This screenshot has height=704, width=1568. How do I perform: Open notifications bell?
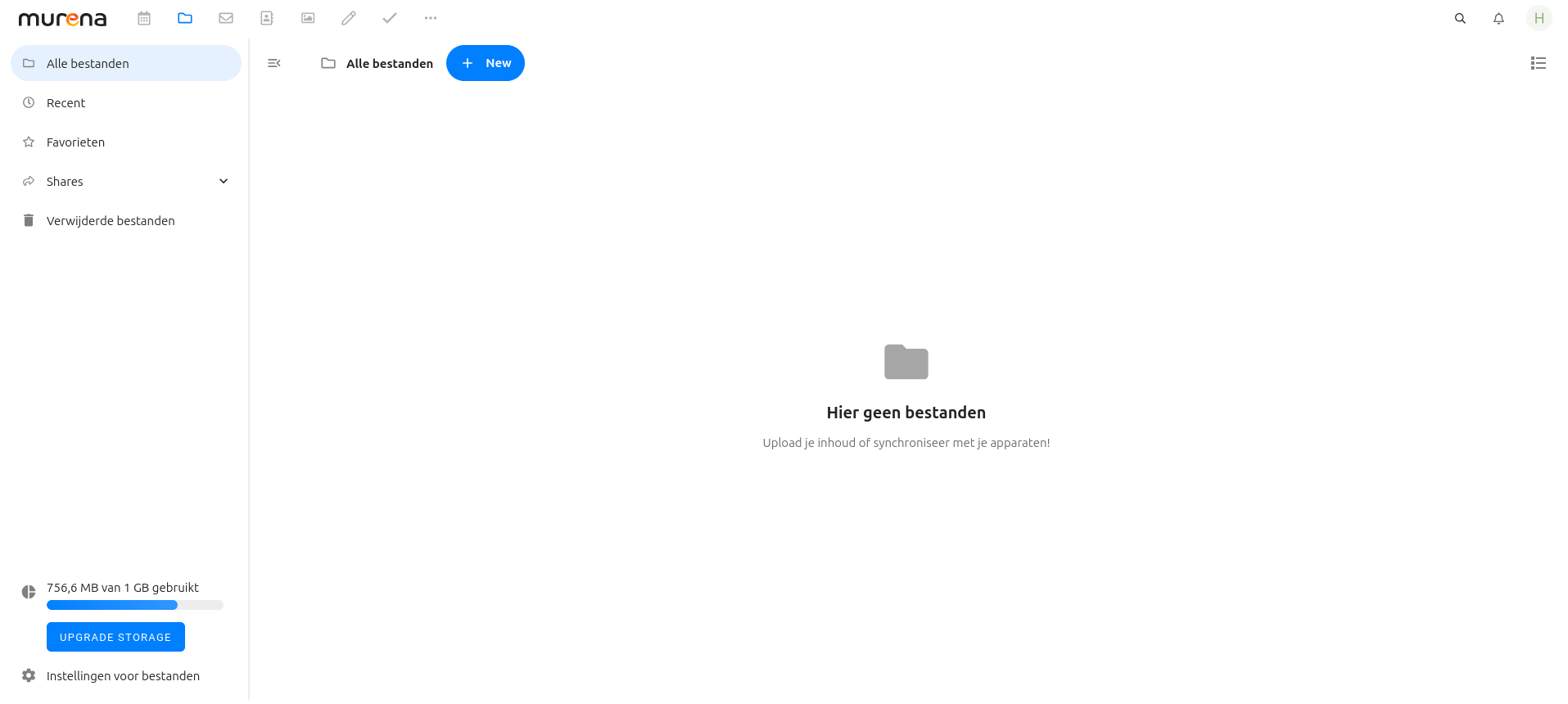pos(1498,18)
